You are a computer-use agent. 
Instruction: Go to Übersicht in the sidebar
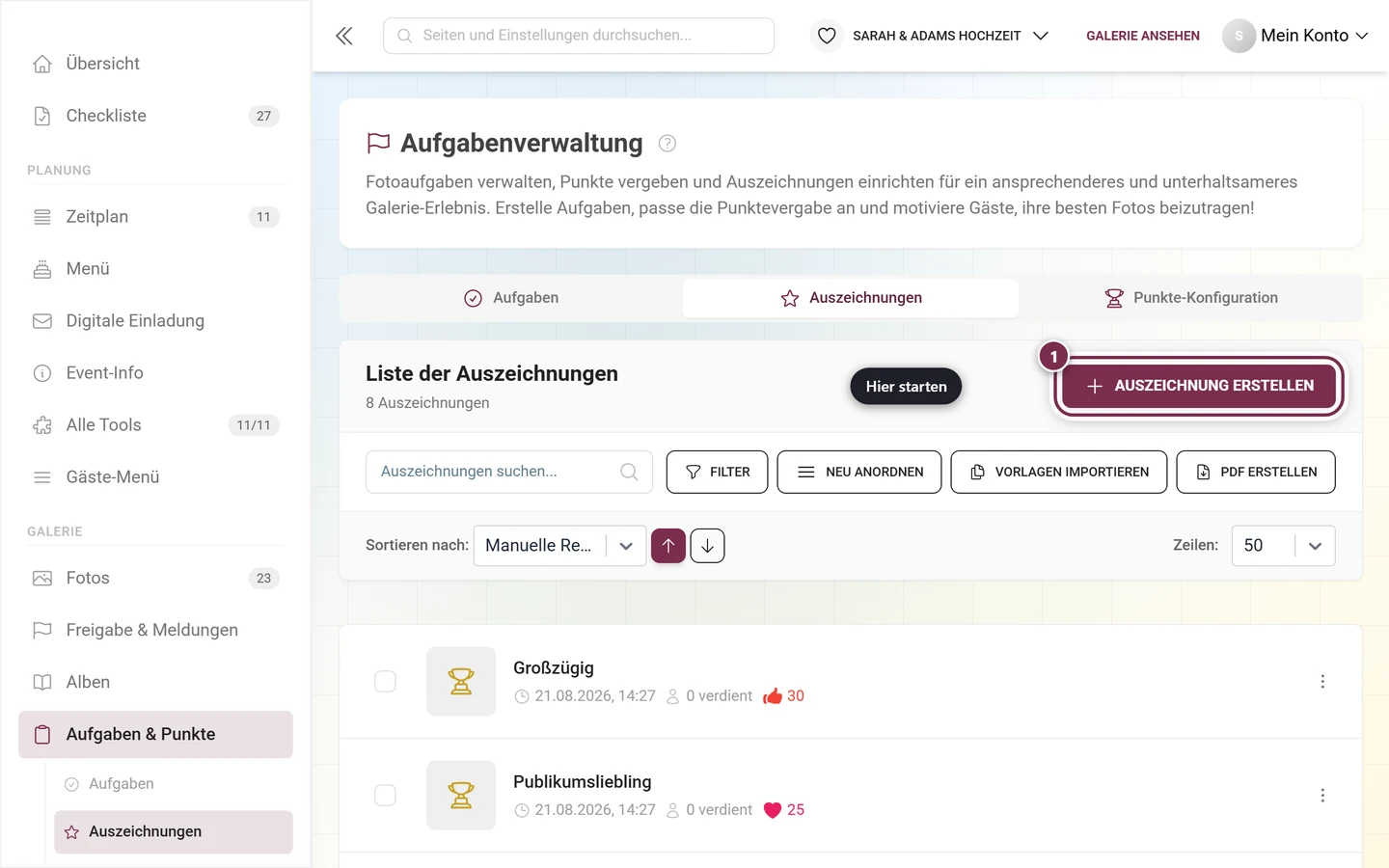click(155, 64)
